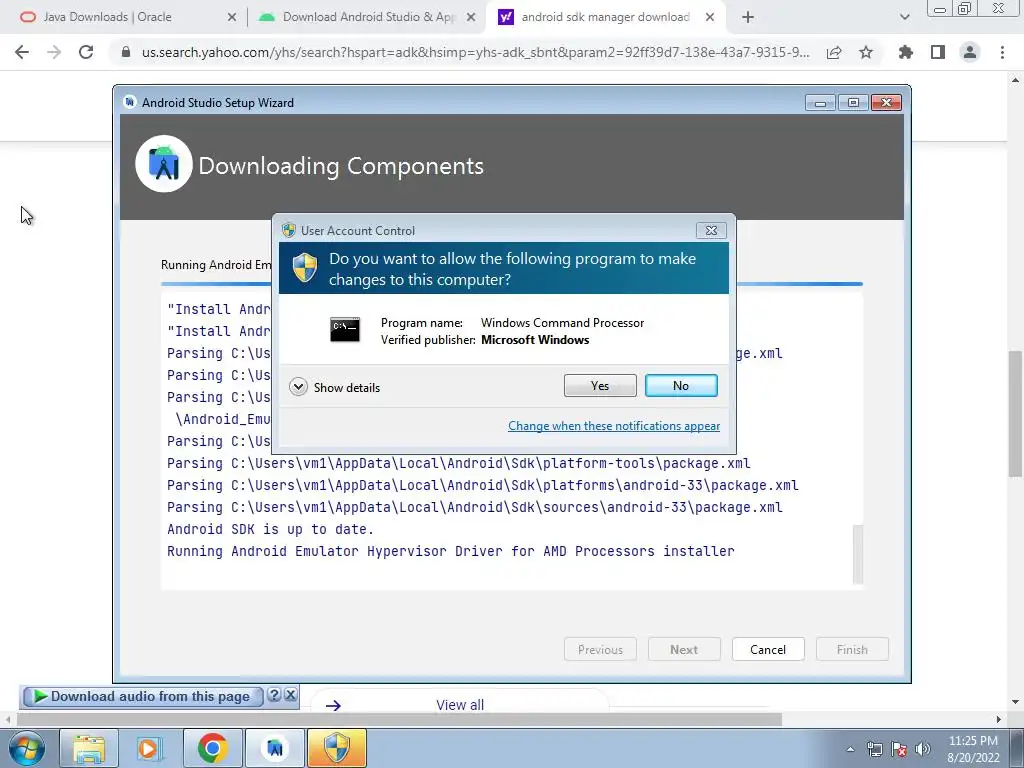The image size is (1024, 768).
Task: Open Windows Explorer from taskbar
Action: pos(89,748)
